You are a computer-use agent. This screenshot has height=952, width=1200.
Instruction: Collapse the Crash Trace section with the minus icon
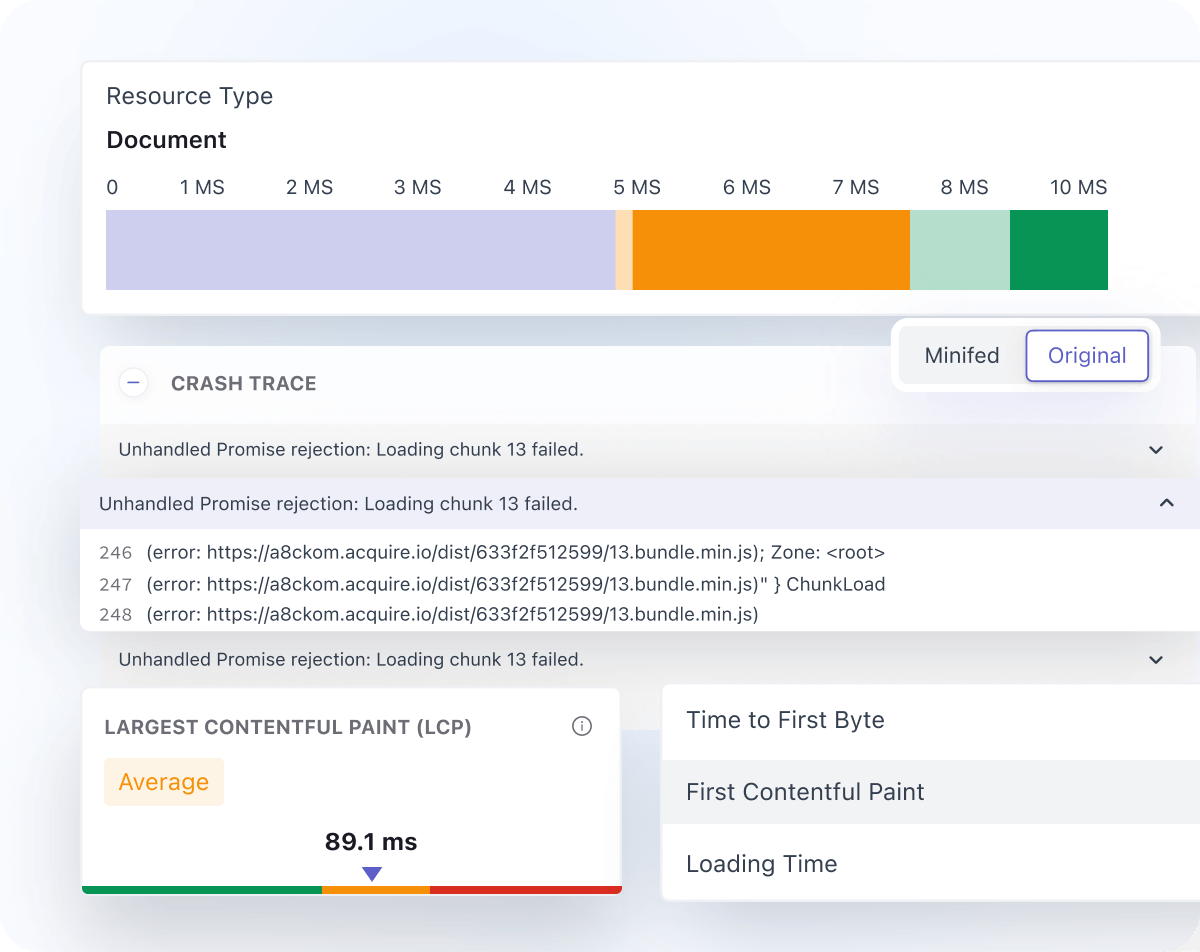click(133, 383)
